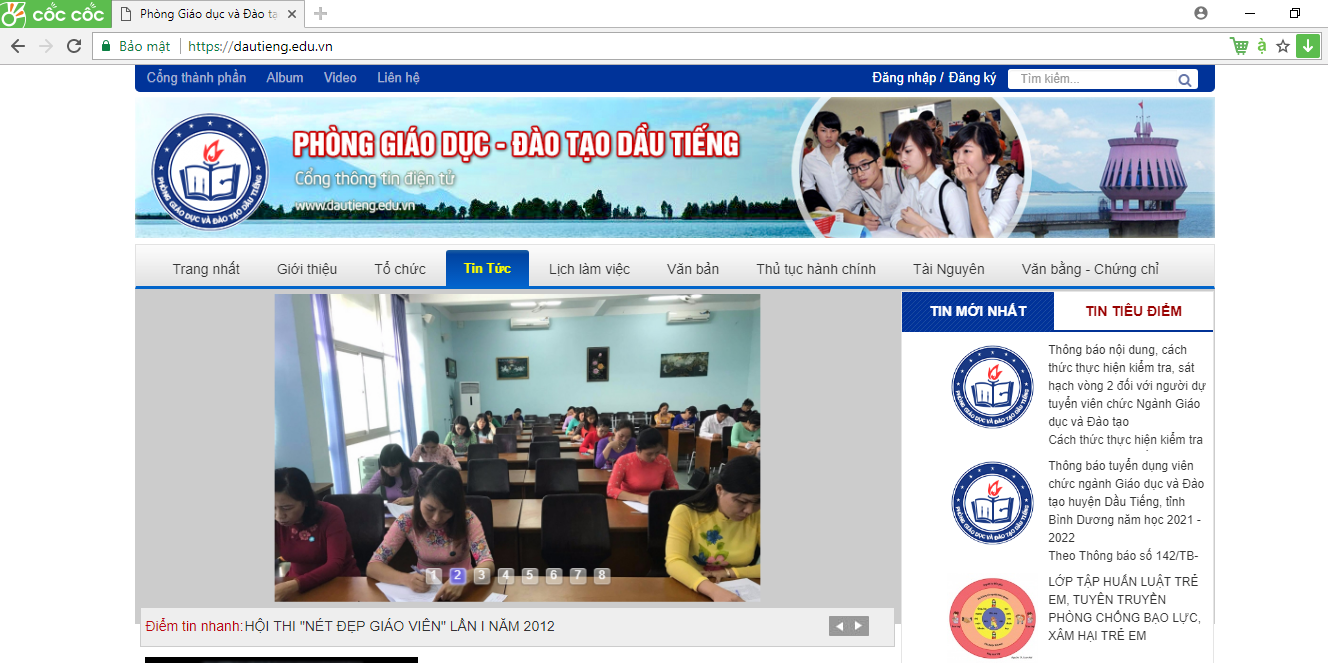Open the Cổng thành phần link

196,78
